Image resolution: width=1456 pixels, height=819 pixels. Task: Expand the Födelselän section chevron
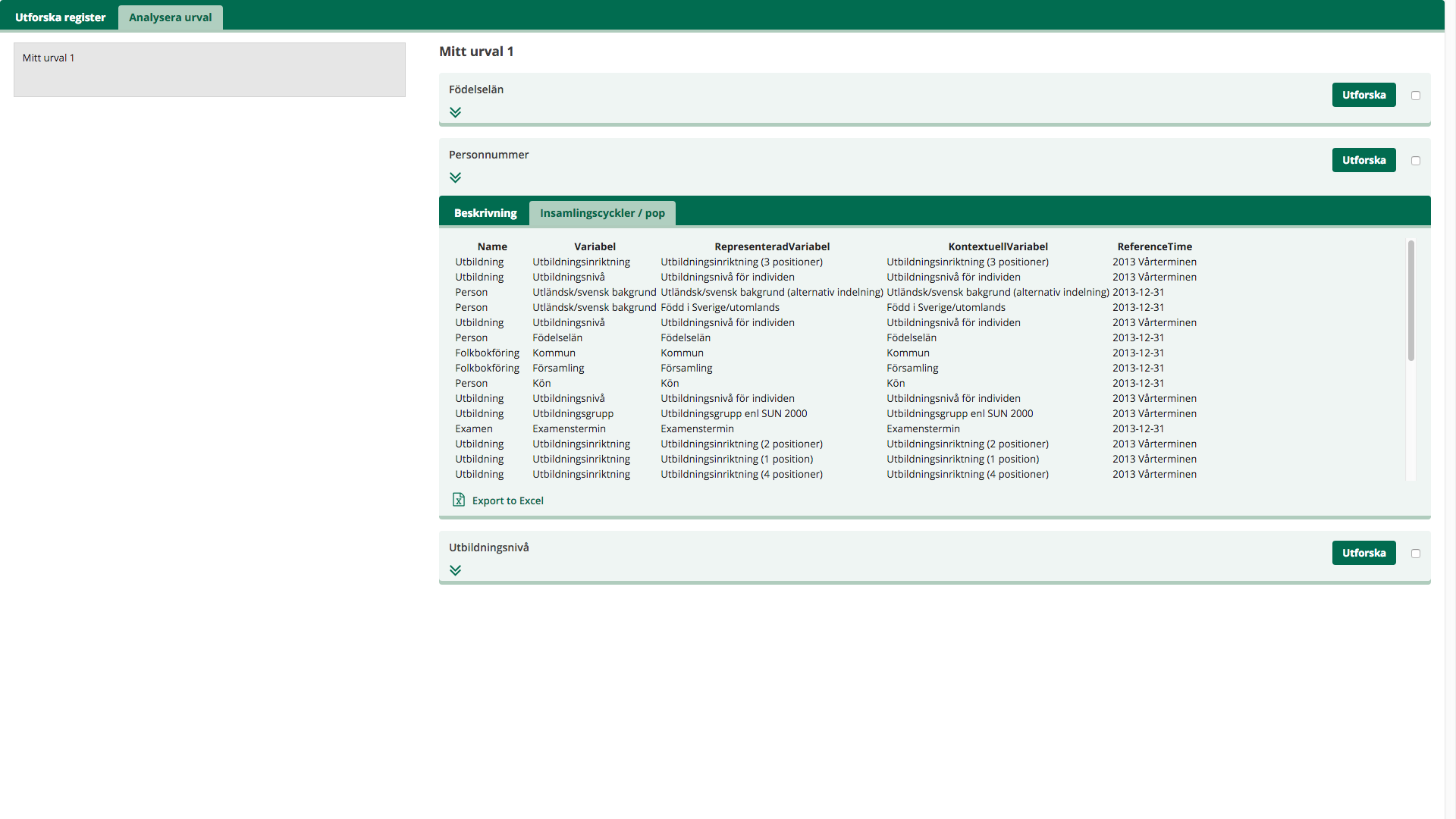point(455,112)
